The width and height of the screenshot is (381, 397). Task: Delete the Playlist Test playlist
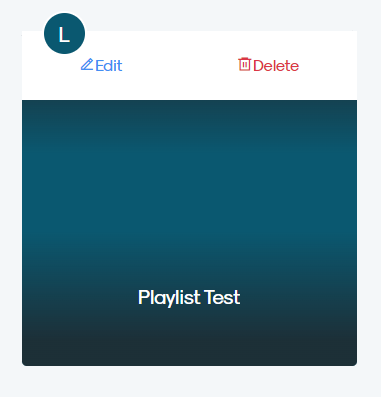coord(268,65)
